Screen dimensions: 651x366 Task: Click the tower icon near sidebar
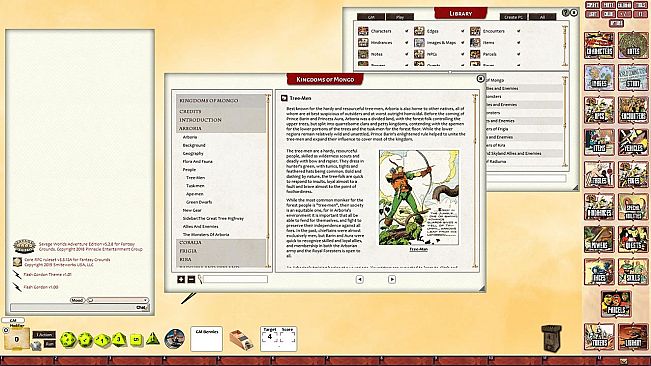pyautogui.click(x=552, y=338)
